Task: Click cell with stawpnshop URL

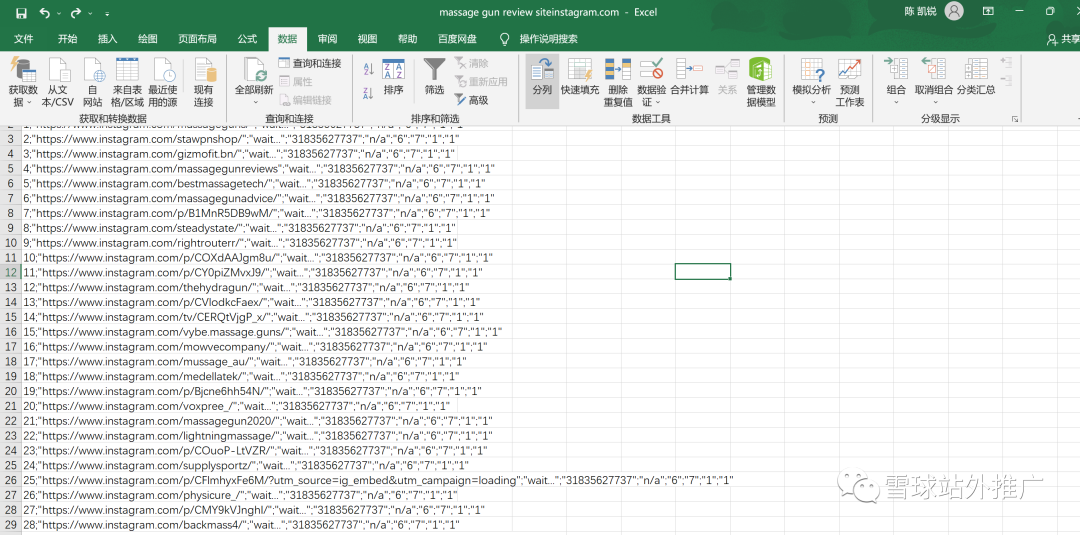Action: [243, 138]
